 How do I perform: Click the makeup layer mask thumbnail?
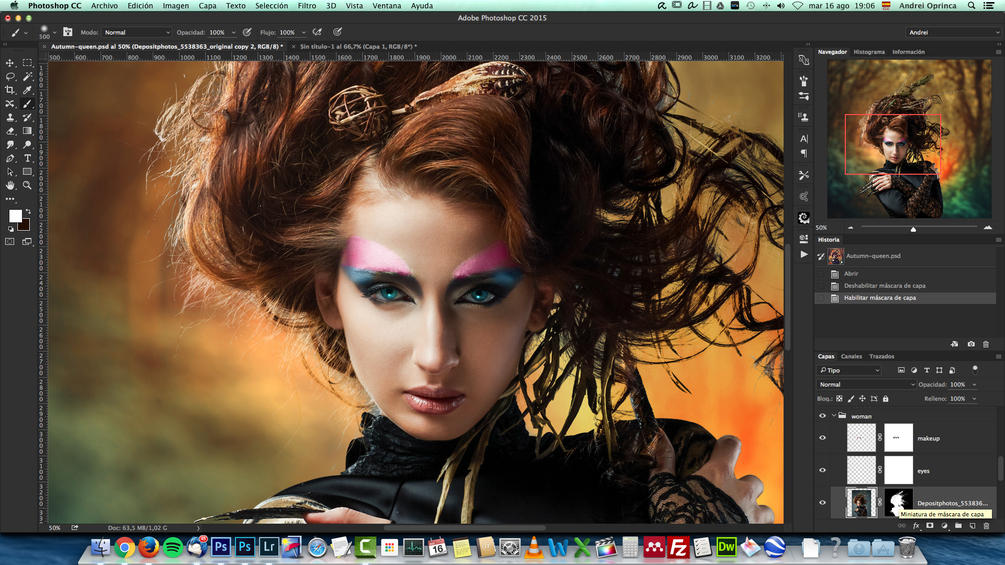[x=898, y=438]
